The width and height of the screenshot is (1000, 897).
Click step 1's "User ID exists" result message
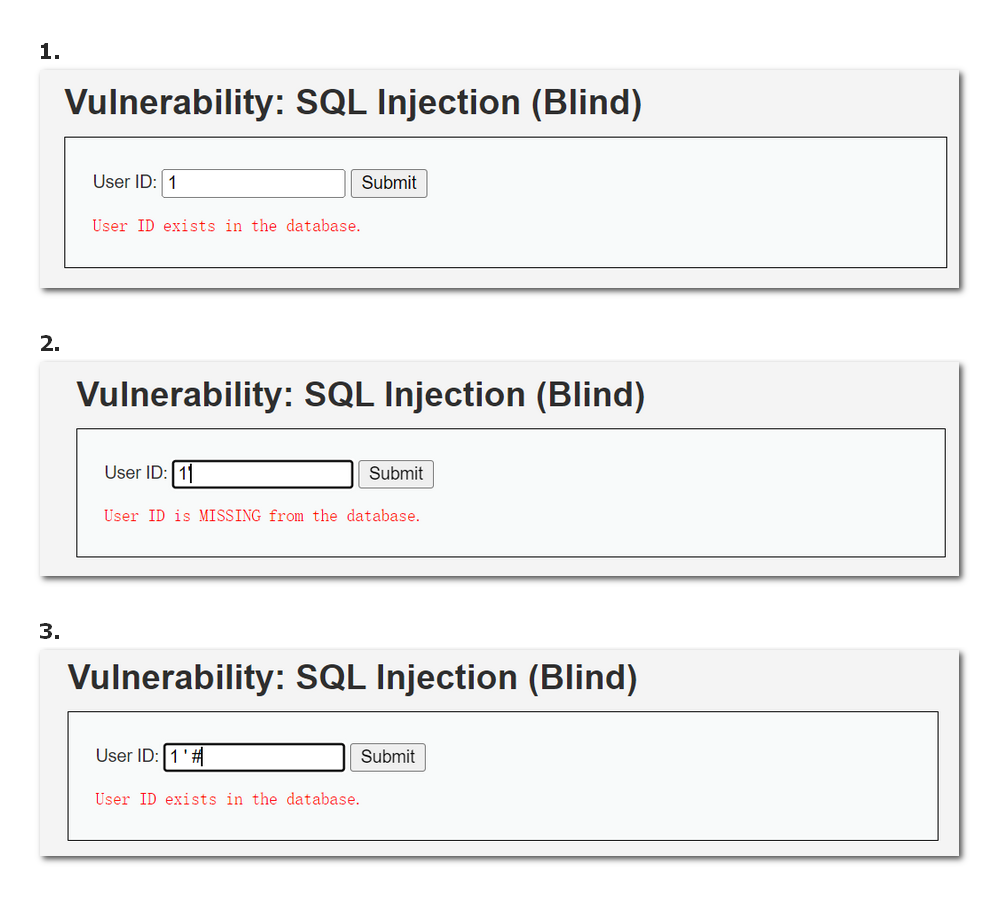tap(227, 226)
